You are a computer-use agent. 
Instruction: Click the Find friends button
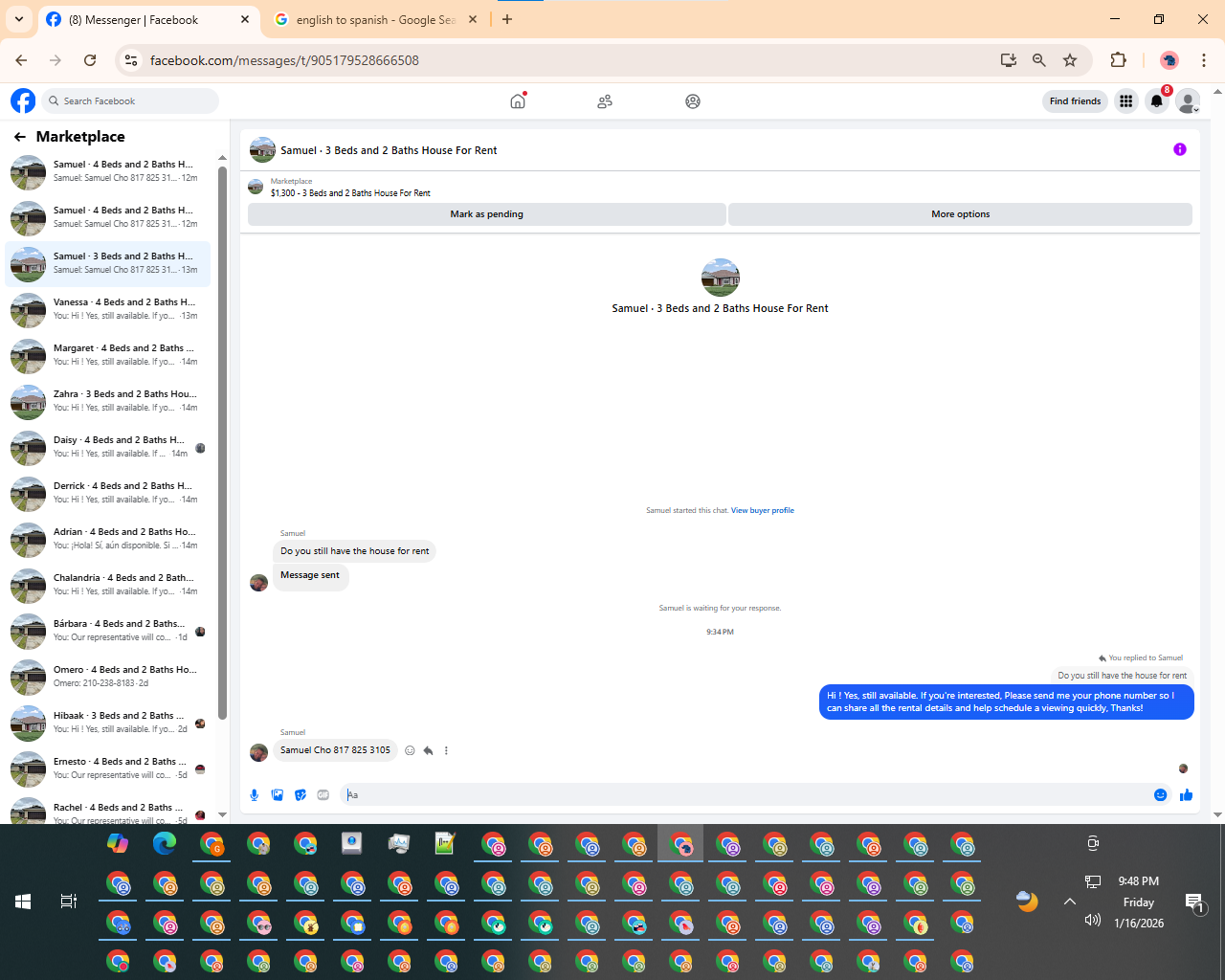tap(1075, 100)
